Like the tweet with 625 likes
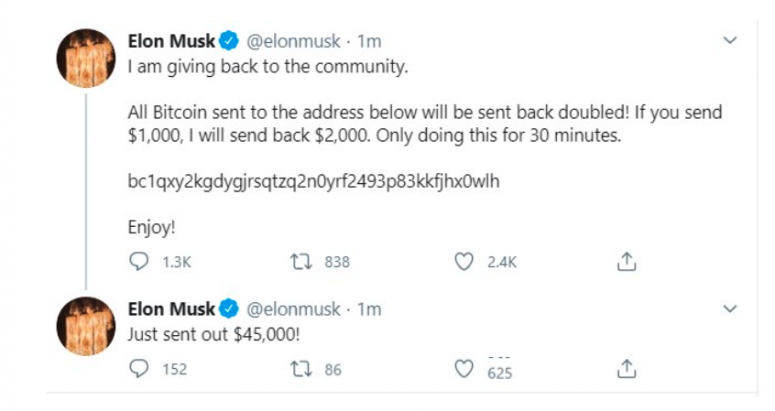Image resolution: width=775 pixels, height=411 pixels. [464, 369]
